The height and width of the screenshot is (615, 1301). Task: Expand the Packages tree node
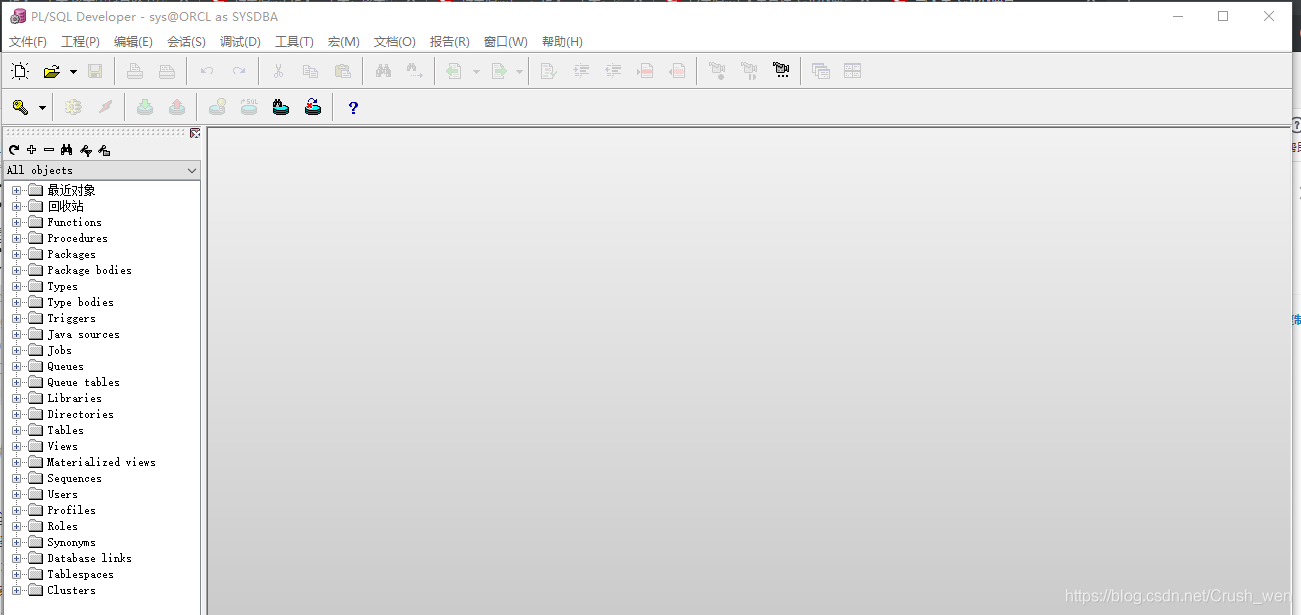point(16,254)
